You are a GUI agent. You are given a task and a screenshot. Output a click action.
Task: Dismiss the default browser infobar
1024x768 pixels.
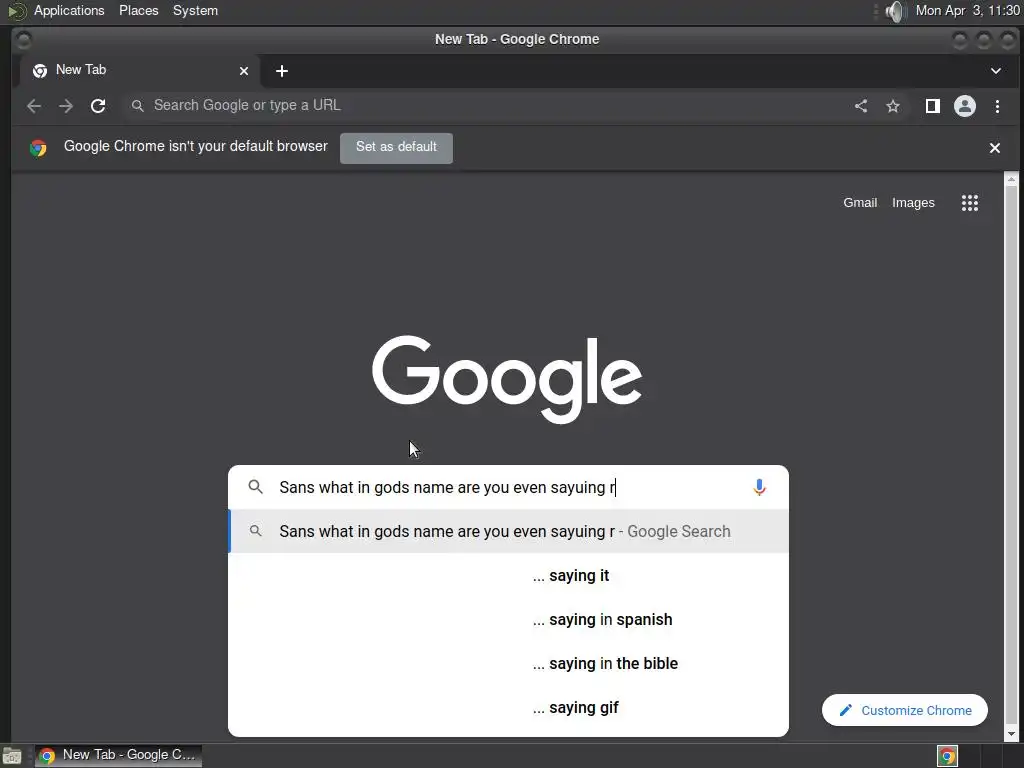[x=995, y=148]
